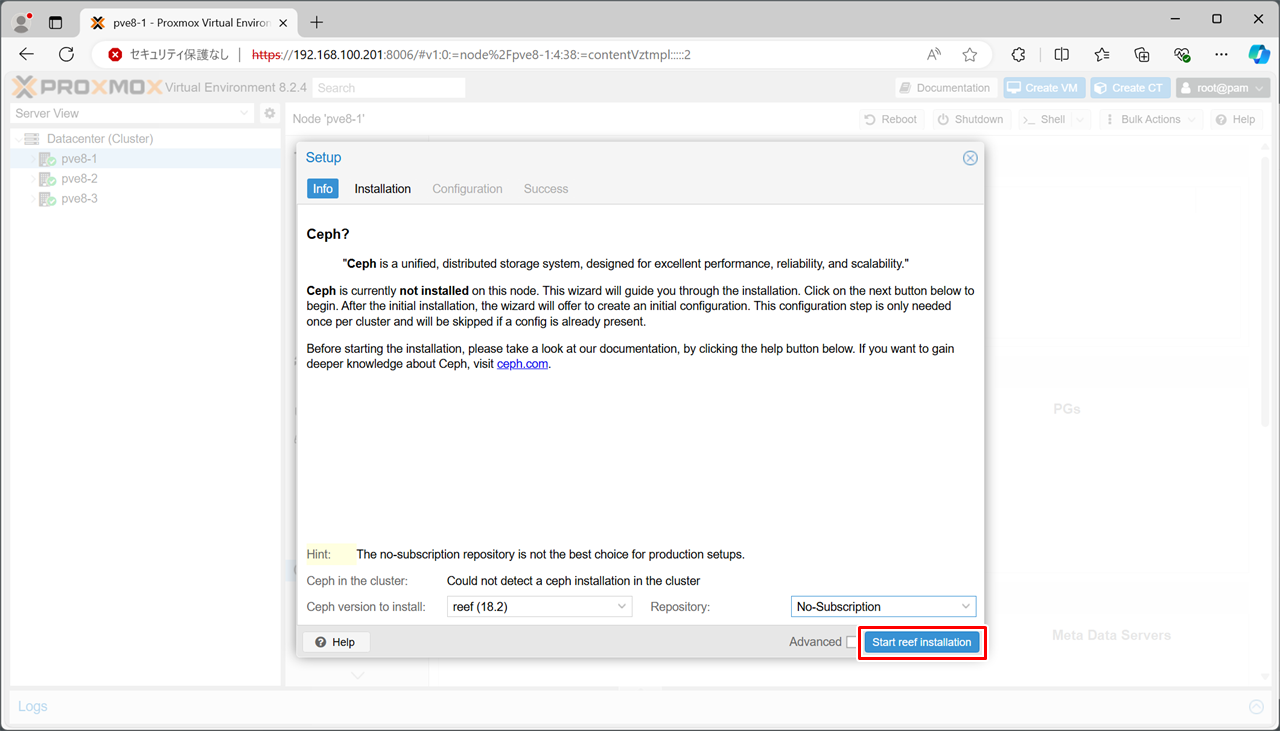
Task: Enable the Advanced checkbox
Action: (x=851, y=642)
